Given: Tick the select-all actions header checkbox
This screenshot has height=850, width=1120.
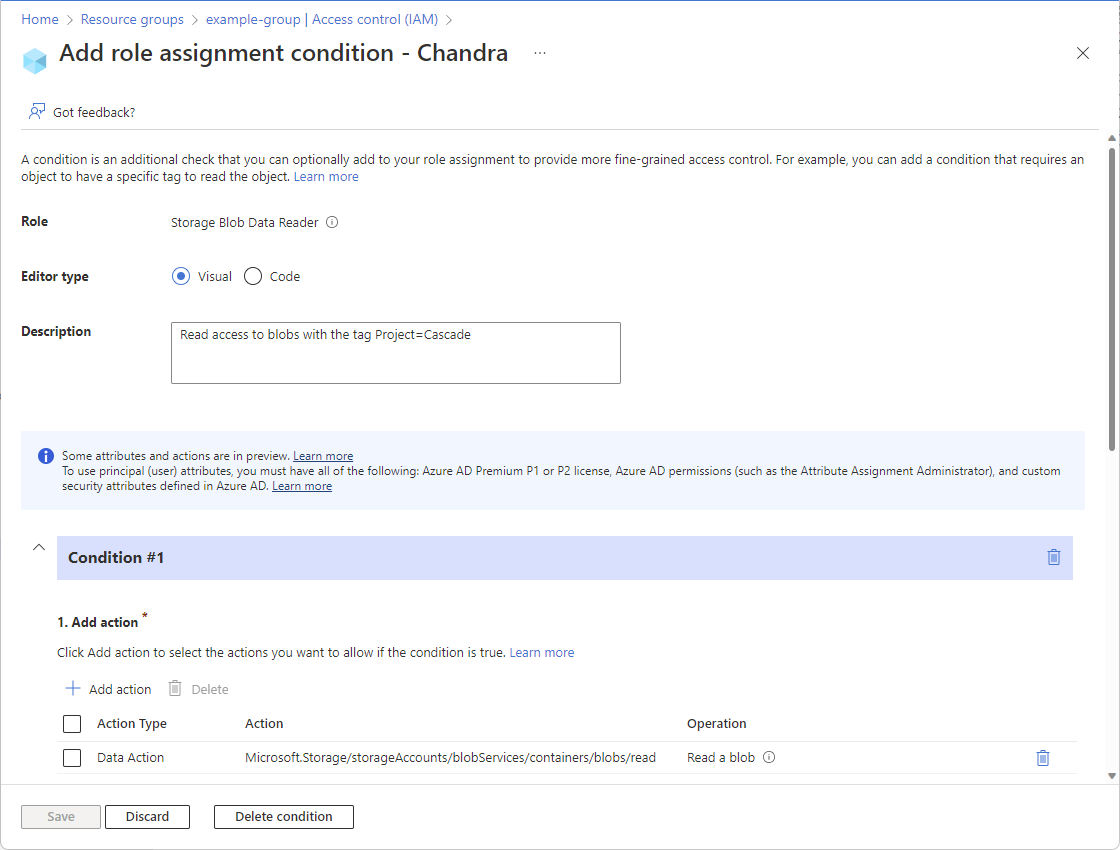Looking at the screenshot, I should 72,724.
